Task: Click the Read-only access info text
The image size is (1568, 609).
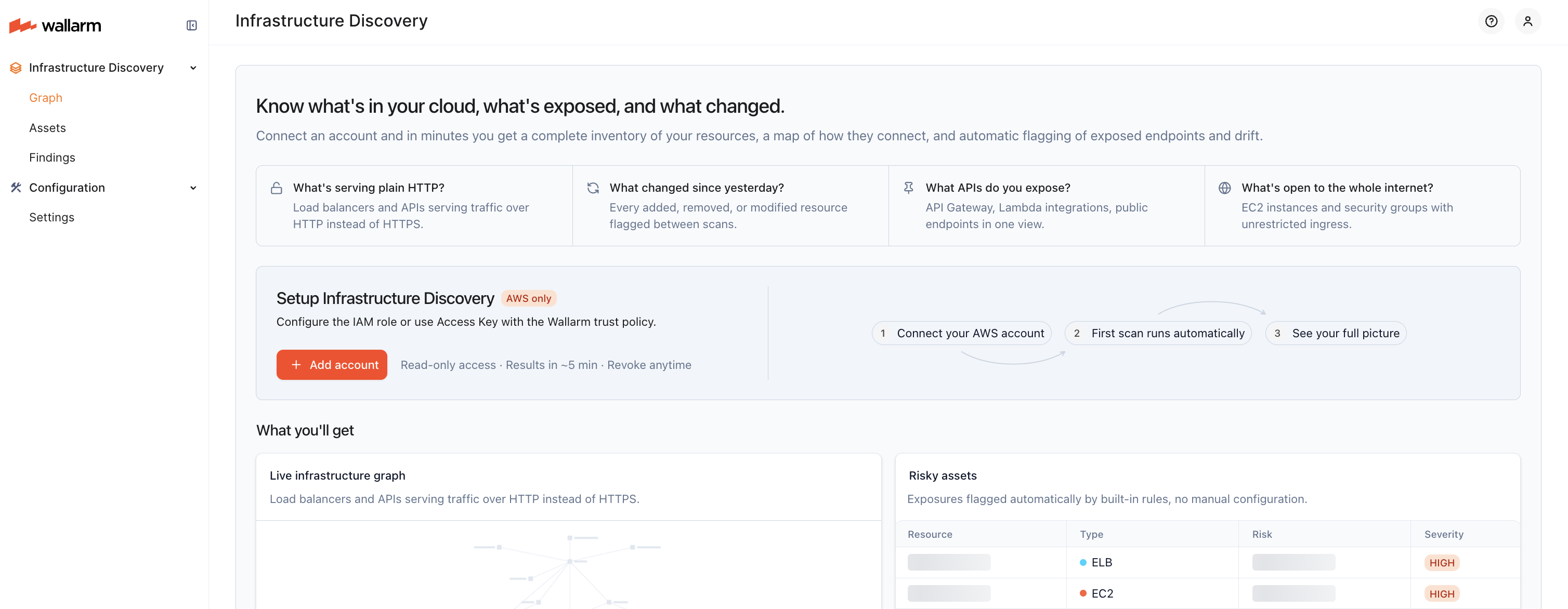Action: (545, 365)
